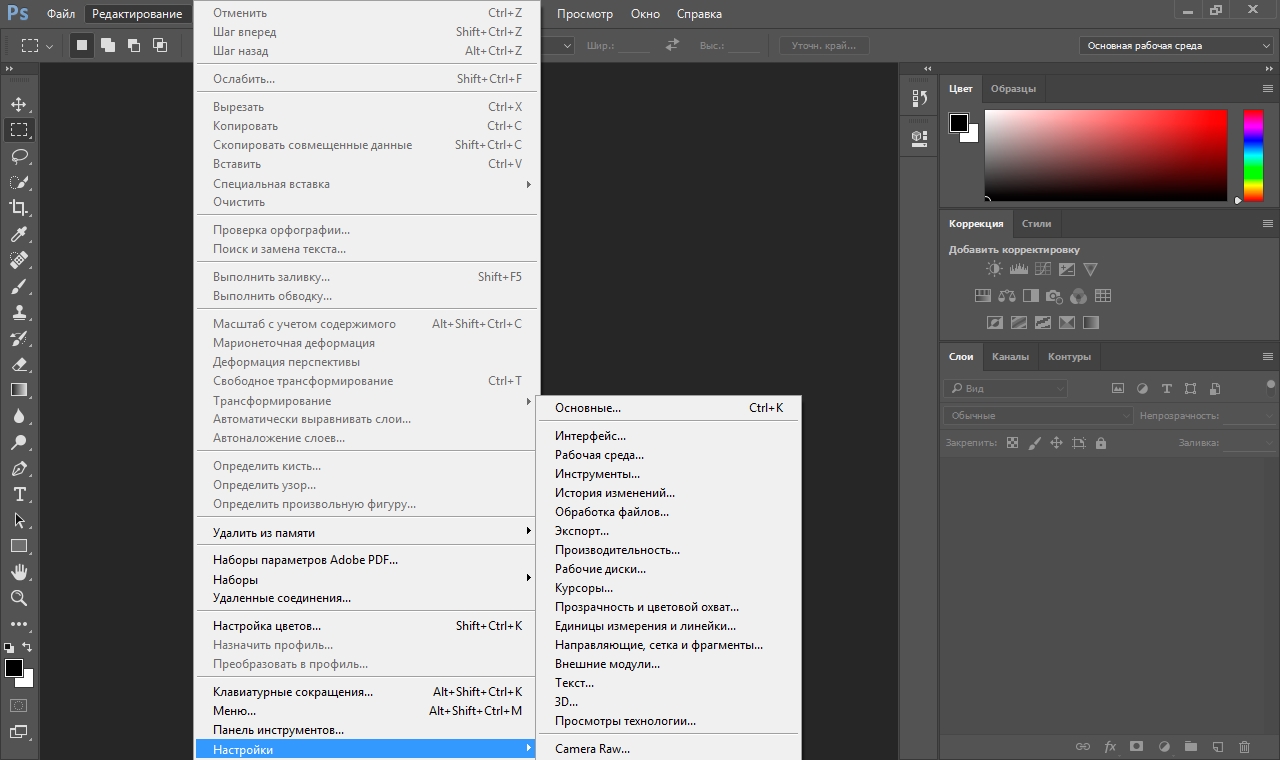Open the layer blending mode Обычные dropdown

coord(1038,415)
